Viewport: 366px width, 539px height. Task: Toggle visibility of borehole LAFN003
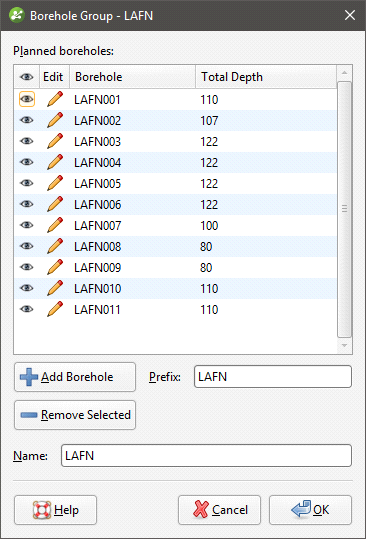[27, 141]
